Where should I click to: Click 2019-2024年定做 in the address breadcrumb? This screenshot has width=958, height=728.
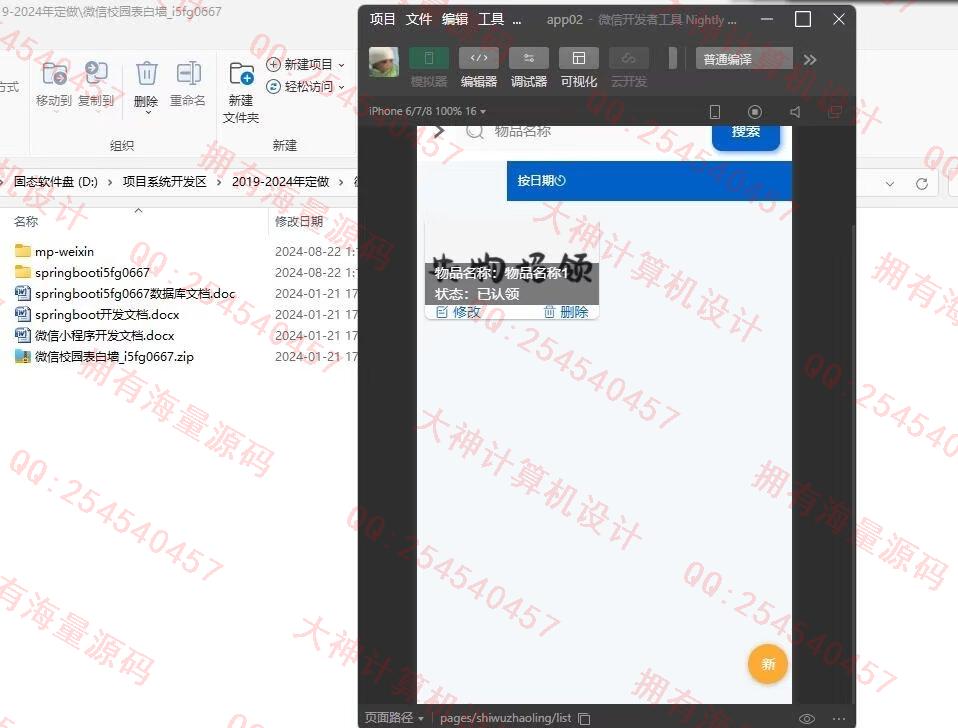click(280, 181)
